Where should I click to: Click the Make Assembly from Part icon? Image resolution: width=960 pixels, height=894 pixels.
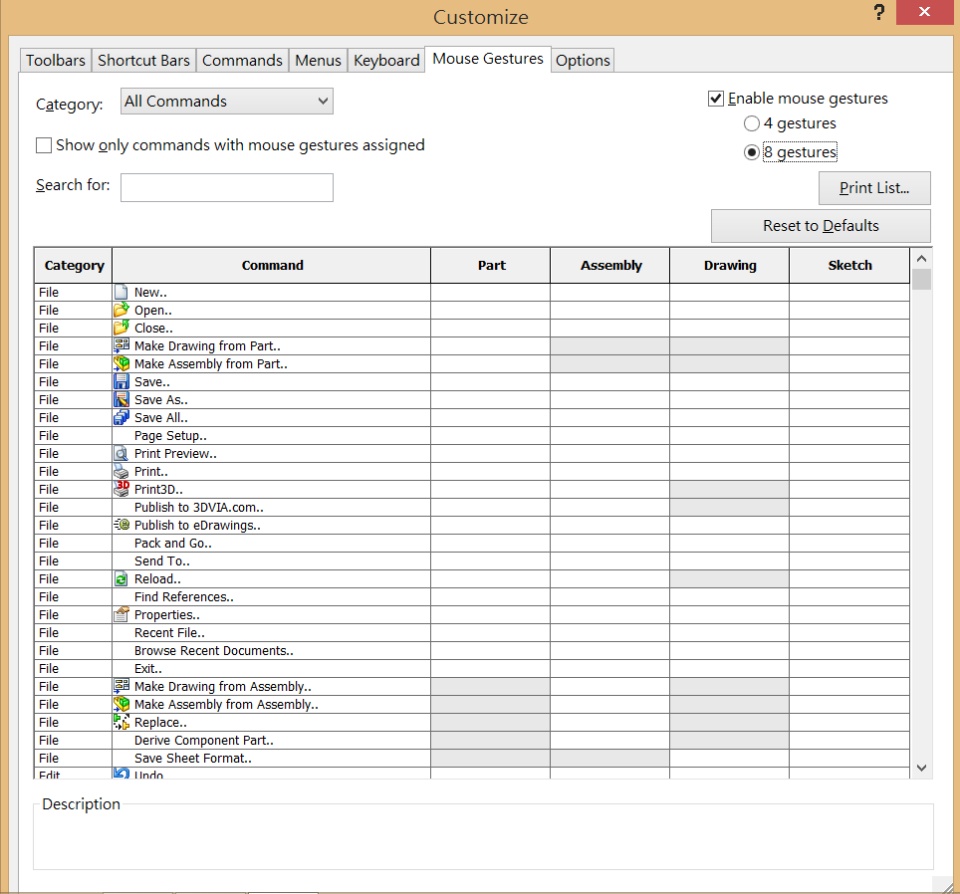(x=121, y=364)
